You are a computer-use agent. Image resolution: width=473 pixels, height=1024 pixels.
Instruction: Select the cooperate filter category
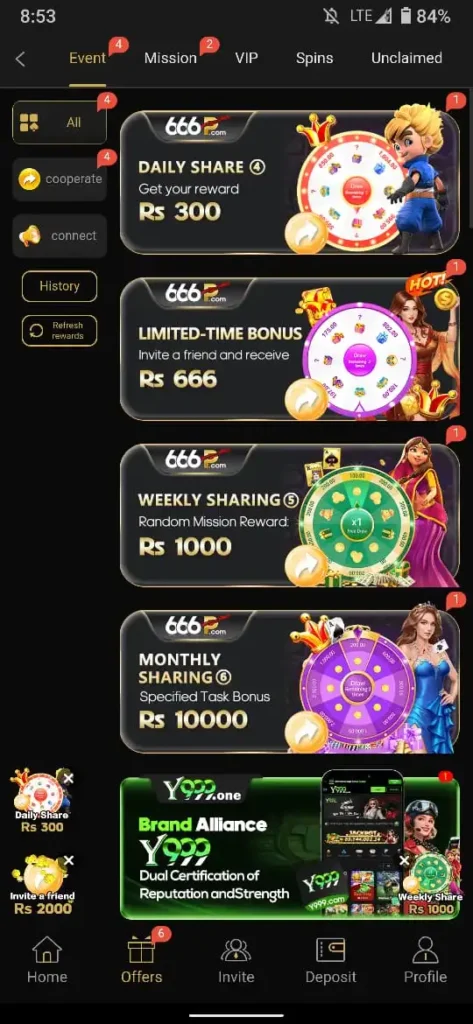[x=59, y=179]
